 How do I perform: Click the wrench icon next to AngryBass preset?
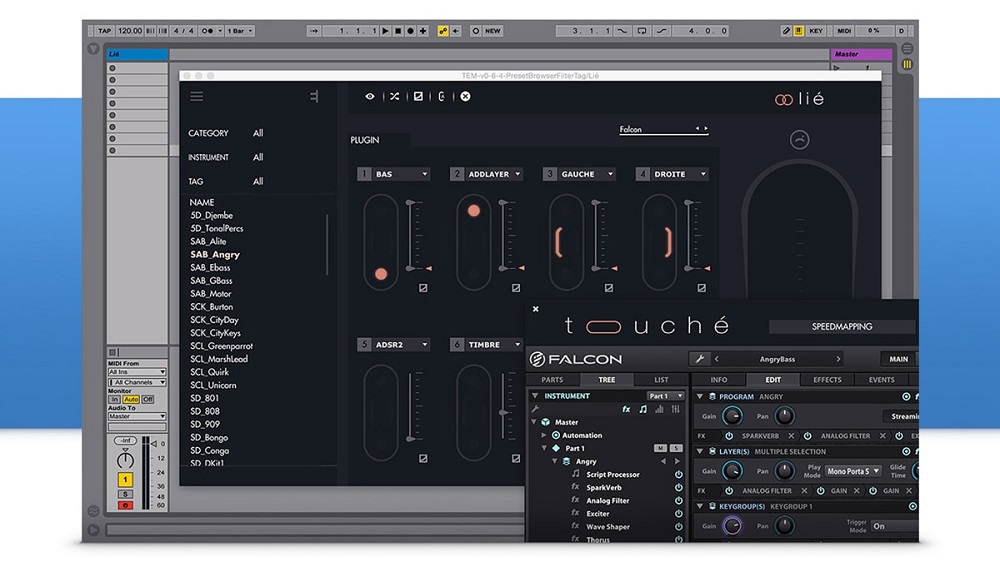pos(700,359)
